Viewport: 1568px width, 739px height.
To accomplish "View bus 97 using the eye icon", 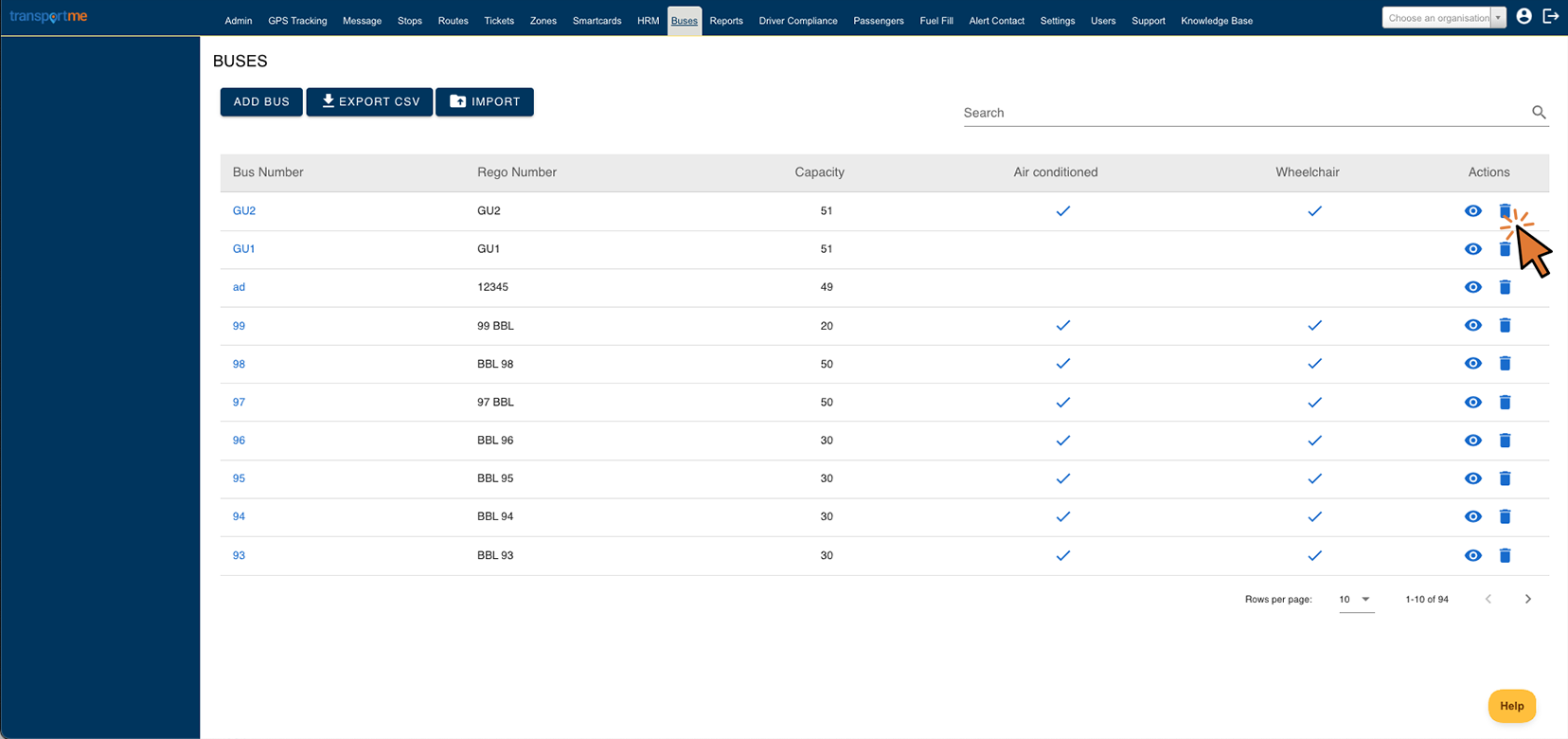I will tap(1472, 402).
